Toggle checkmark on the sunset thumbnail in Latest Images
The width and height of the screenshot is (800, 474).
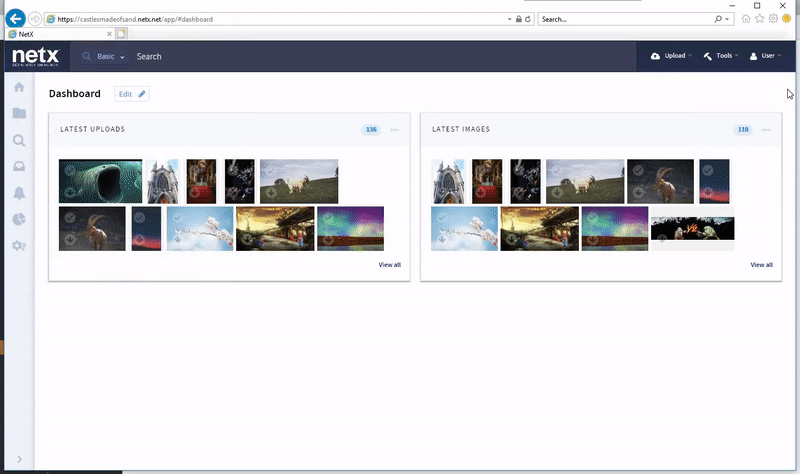click(708, 170)
